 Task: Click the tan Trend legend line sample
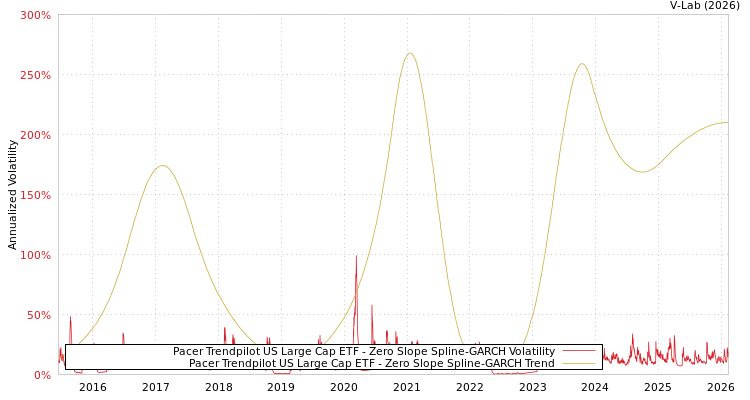579,363
